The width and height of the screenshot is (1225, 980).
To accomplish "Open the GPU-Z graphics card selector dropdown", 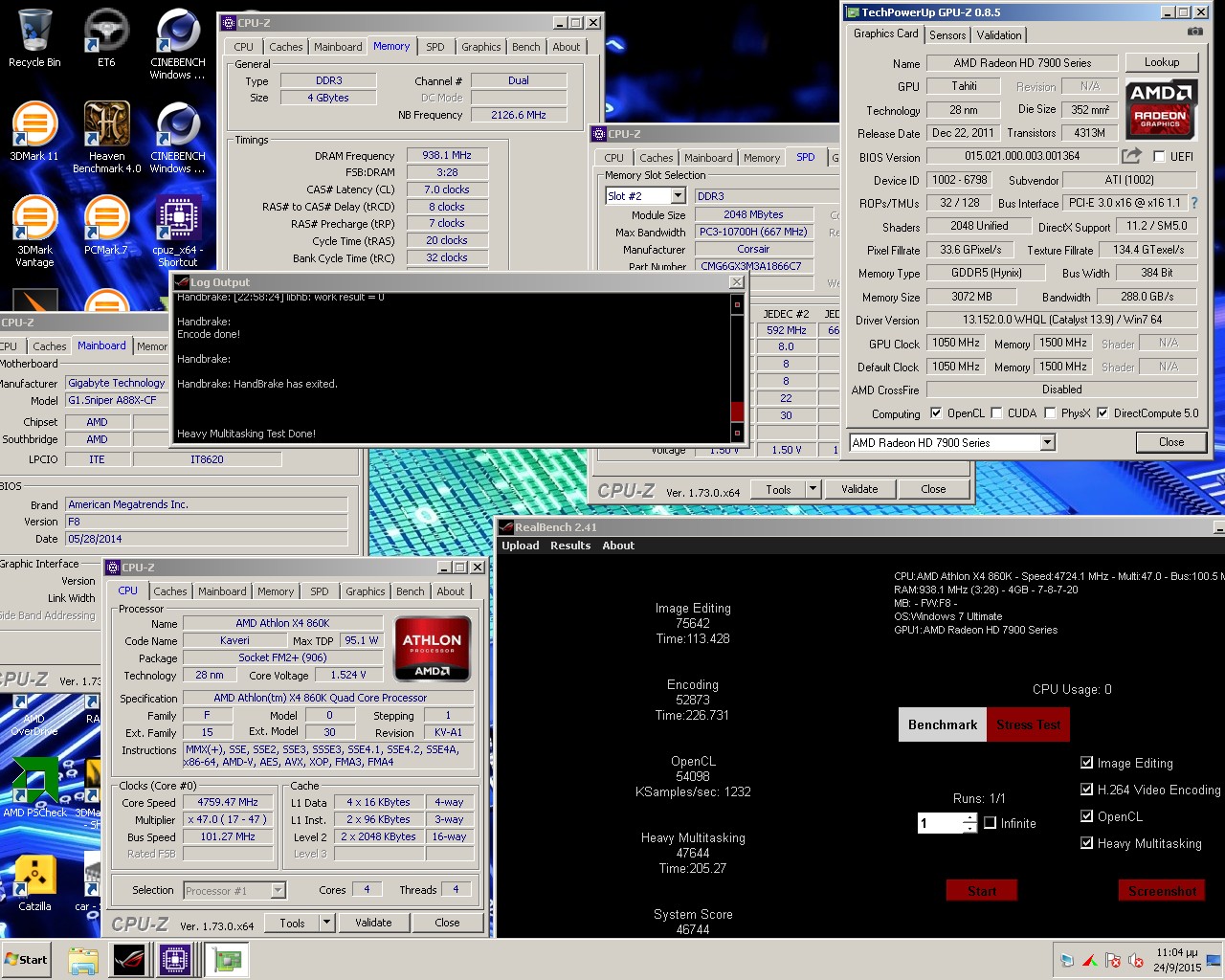I will pyautogui.click(x=1047, y=442).
